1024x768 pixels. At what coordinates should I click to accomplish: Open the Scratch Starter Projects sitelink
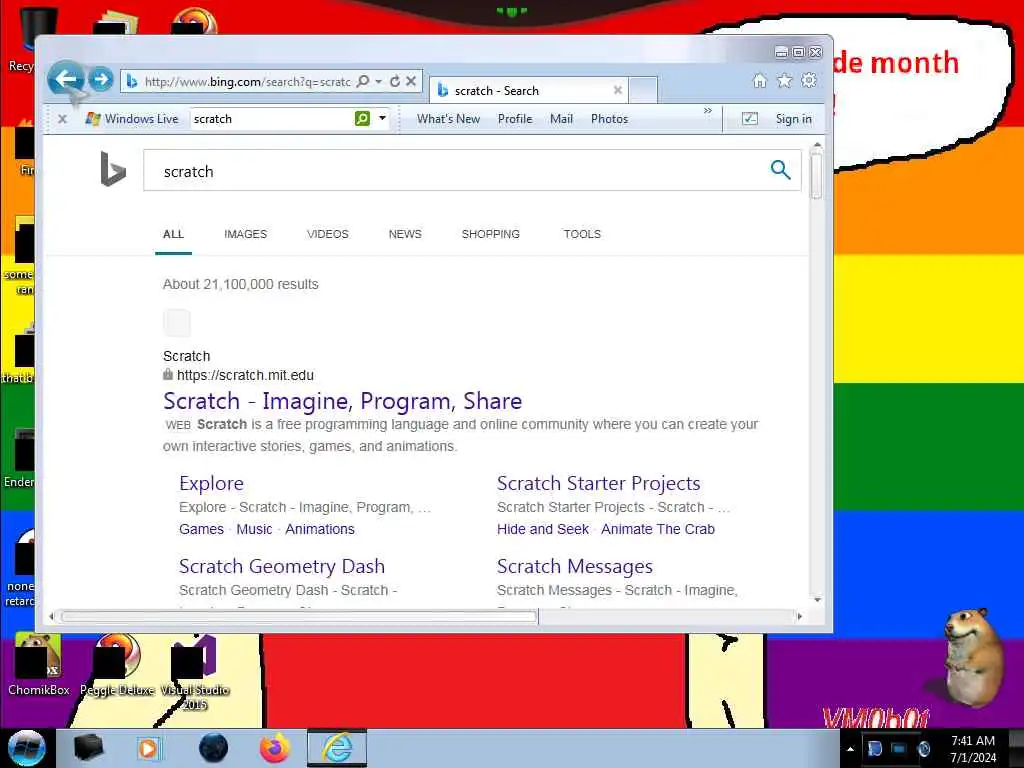coord(598,483)
